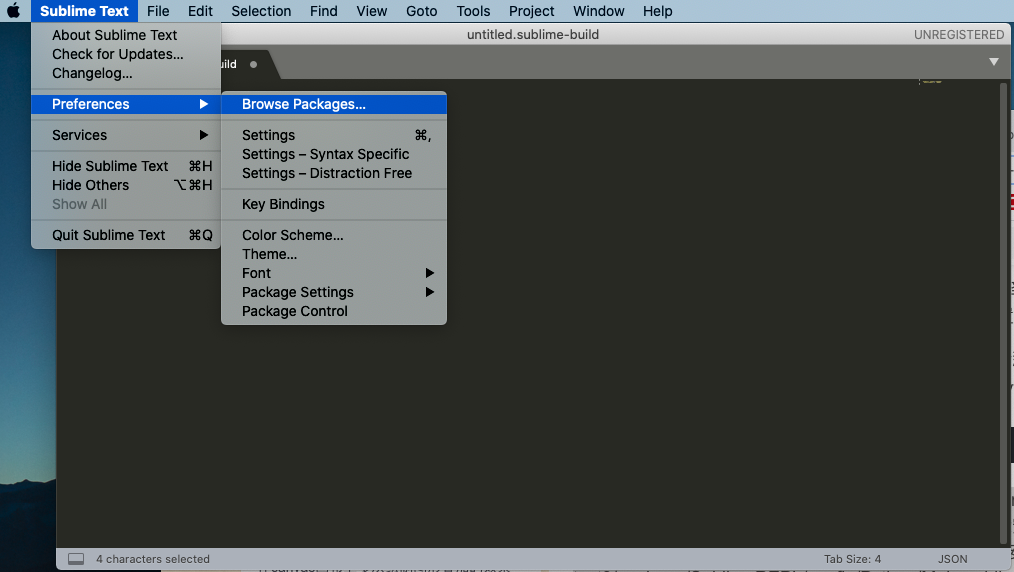Choose Theme...

point(334,254)
